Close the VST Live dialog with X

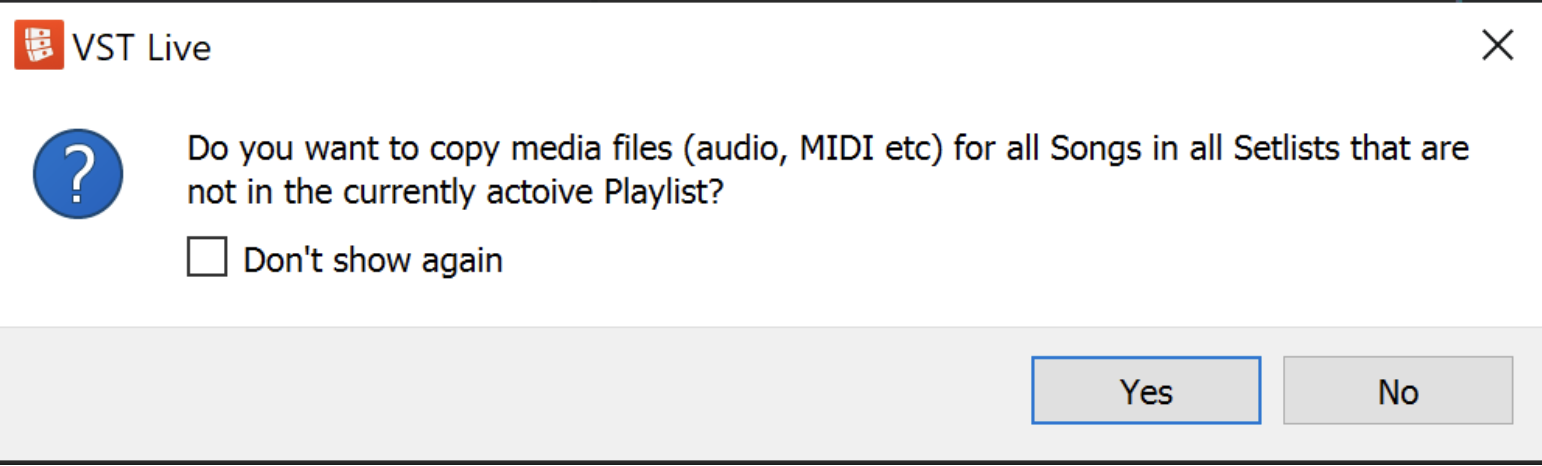(x=1497, y=46)
